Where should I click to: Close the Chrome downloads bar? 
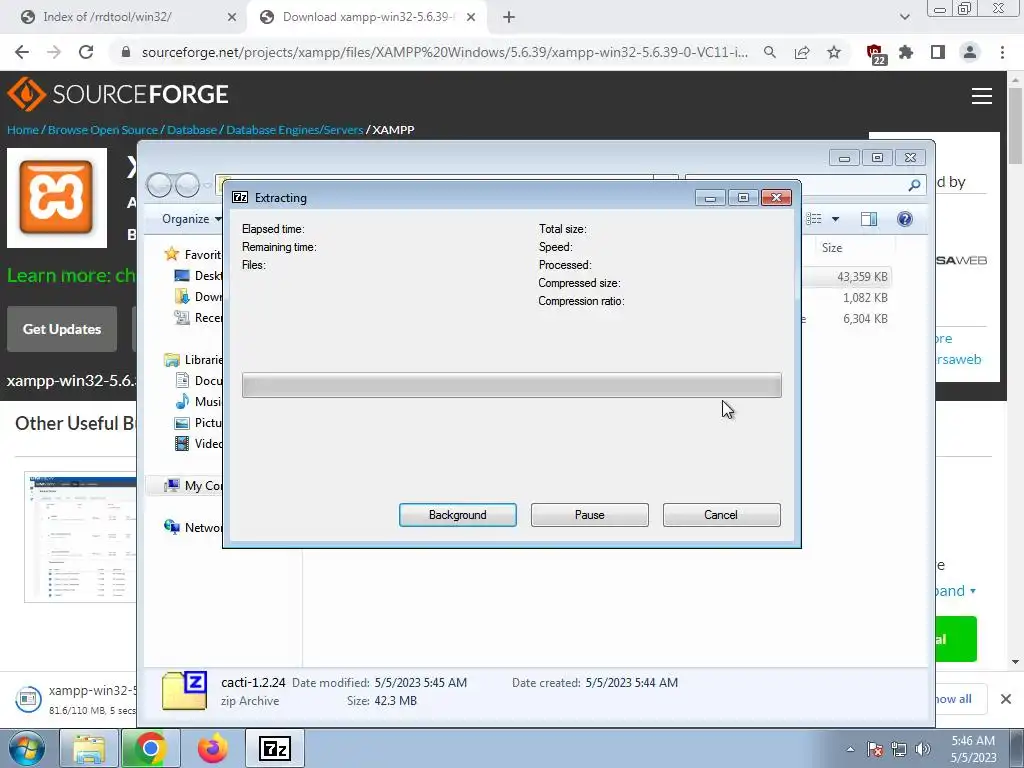tap(1006, 699)
